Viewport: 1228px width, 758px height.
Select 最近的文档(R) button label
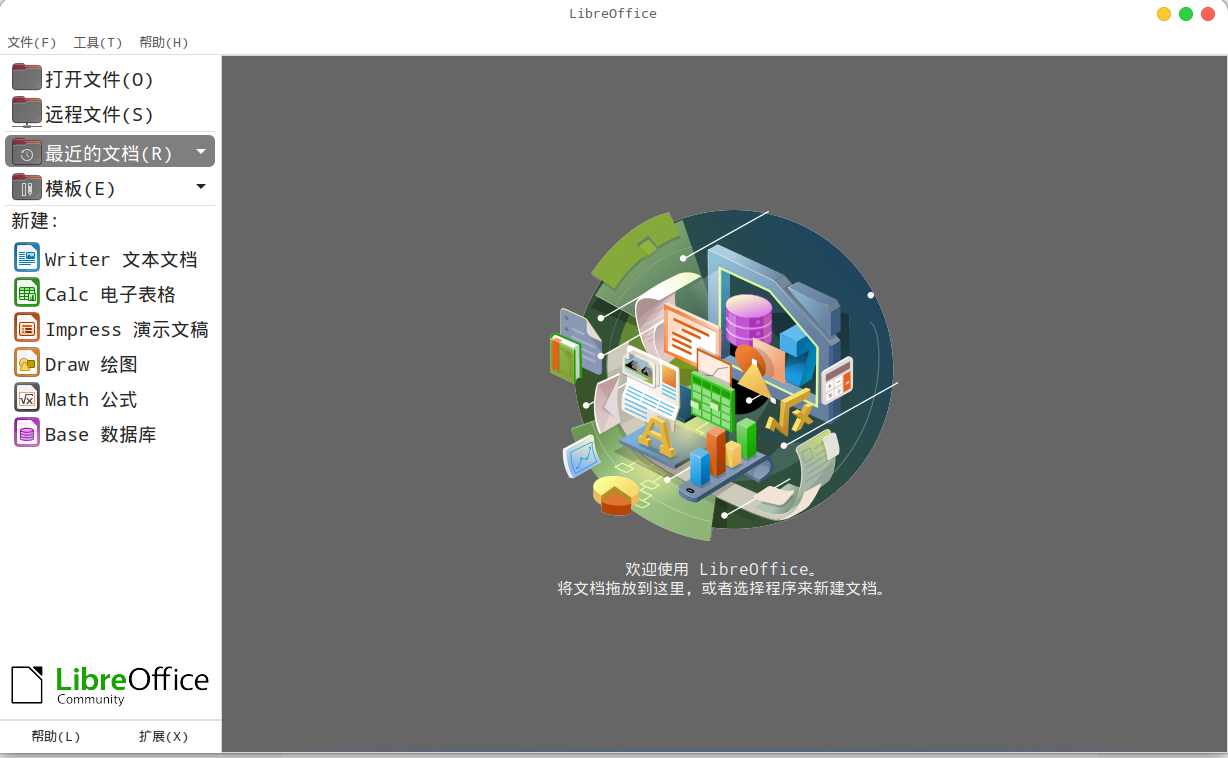pos(109,153)
